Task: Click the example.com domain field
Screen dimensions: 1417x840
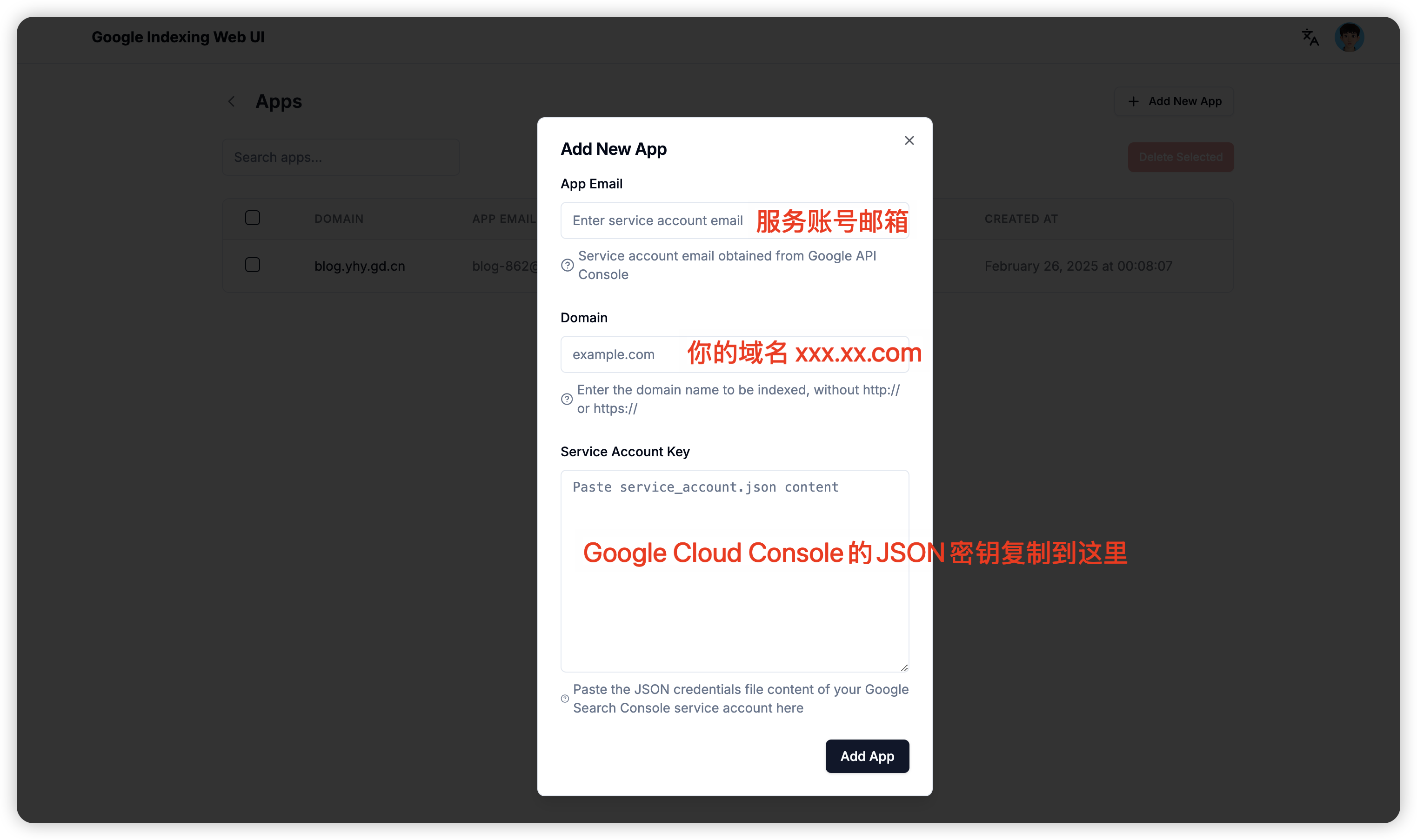Action: pyautogui.click(x=735, y=354)
